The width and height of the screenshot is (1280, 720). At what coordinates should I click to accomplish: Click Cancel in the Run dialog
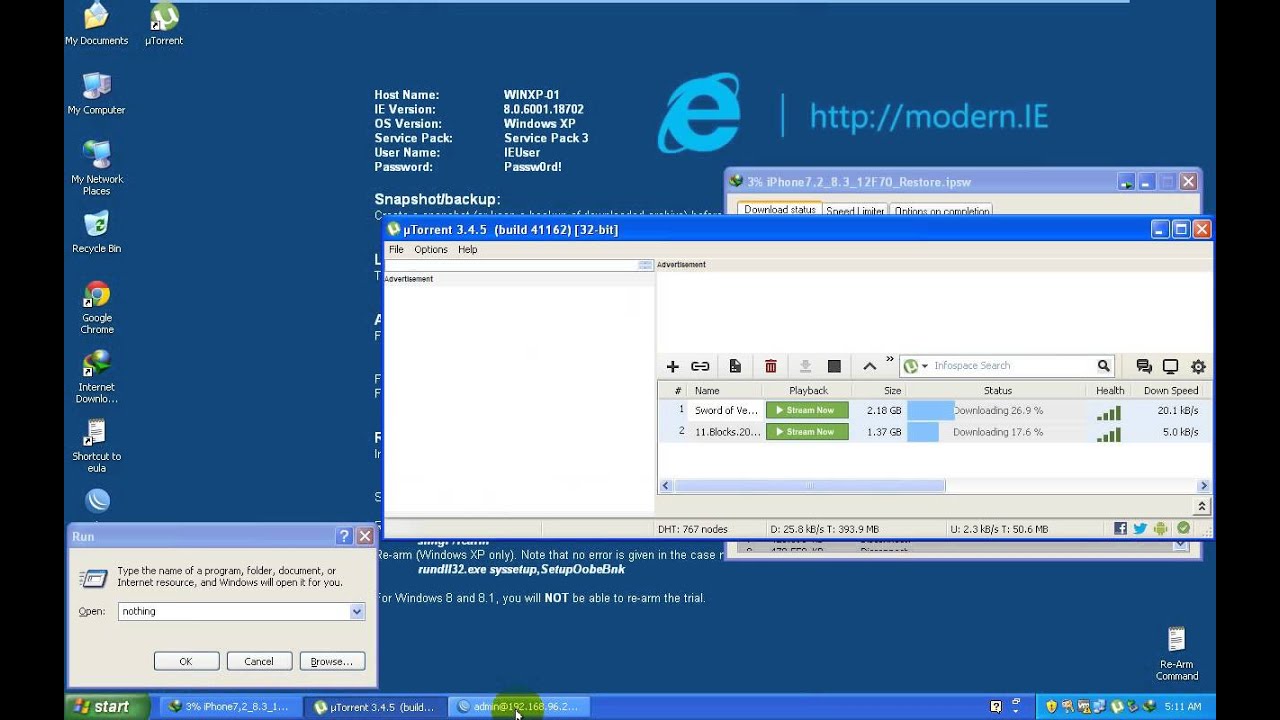tap(259, 661)
